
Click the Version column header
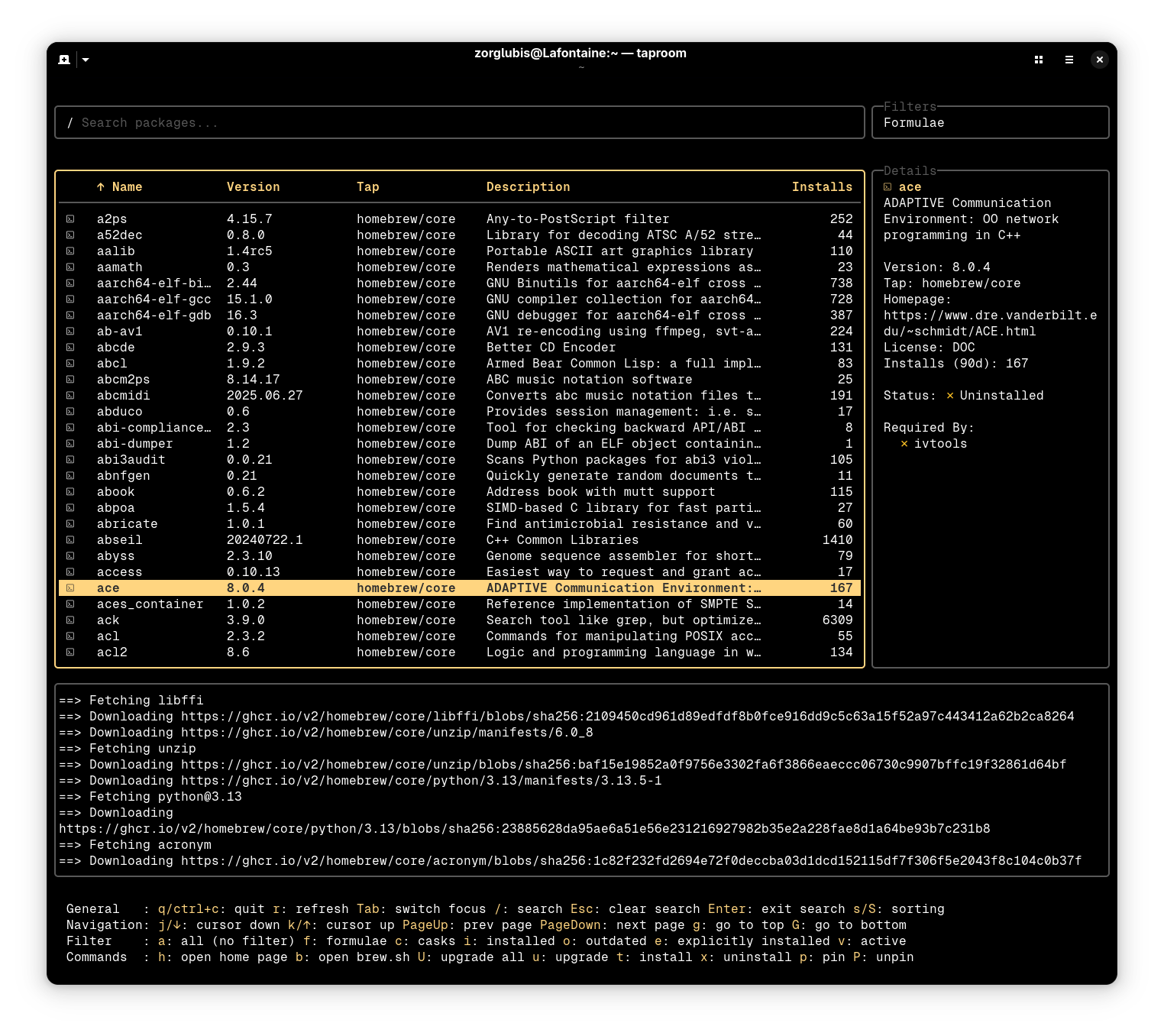pos(253,187)
